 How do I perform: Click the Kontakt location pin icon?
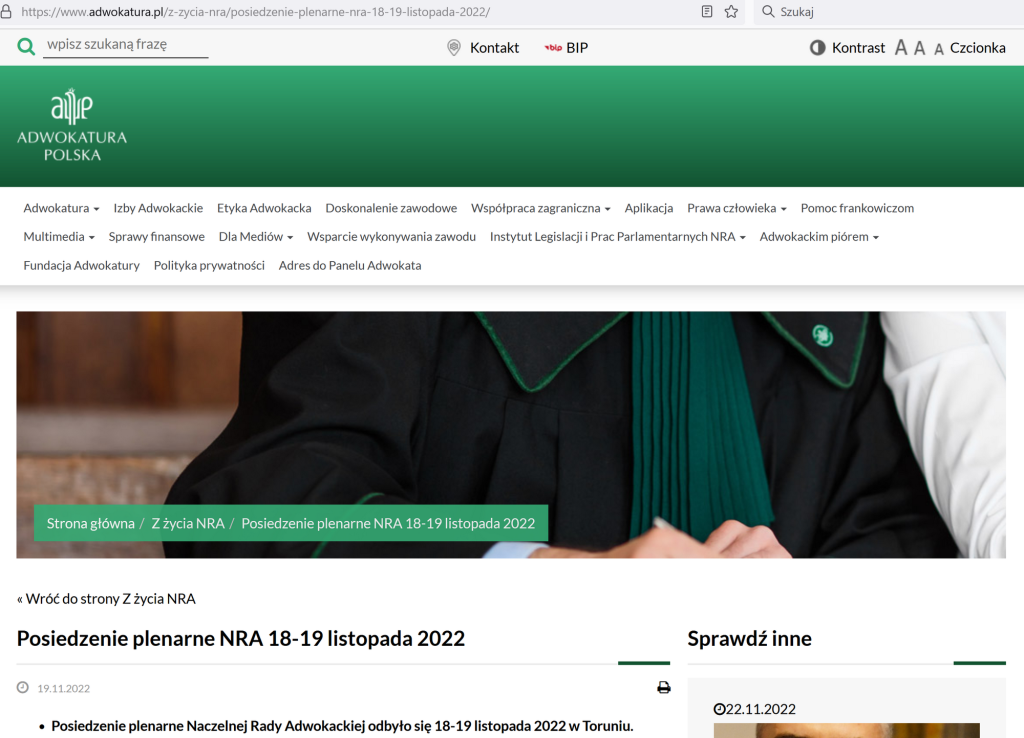pos(454,47)
